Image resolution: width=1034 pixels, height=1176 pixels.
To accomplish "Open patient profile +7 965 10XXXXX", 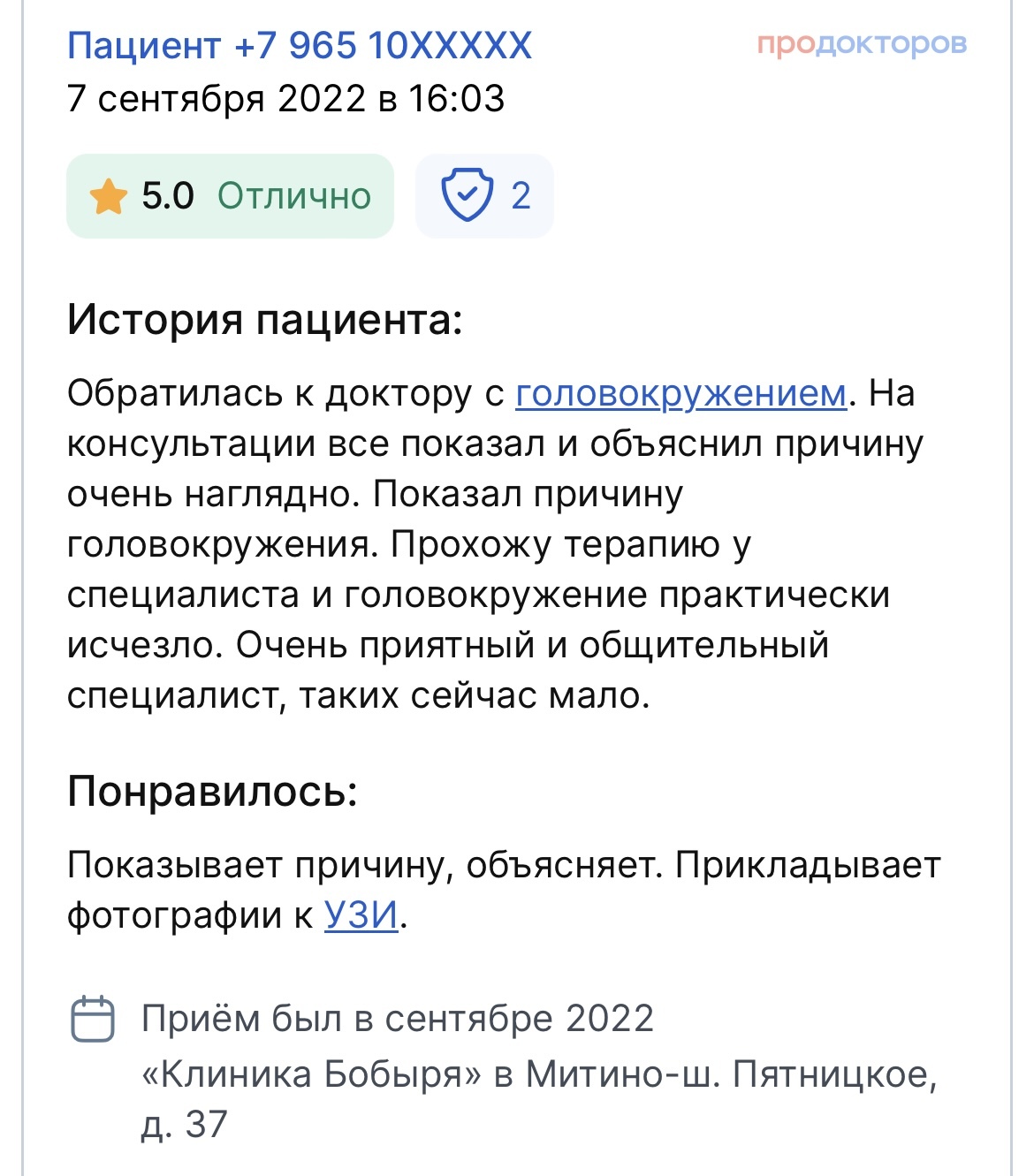I will [x=300, y=45].
